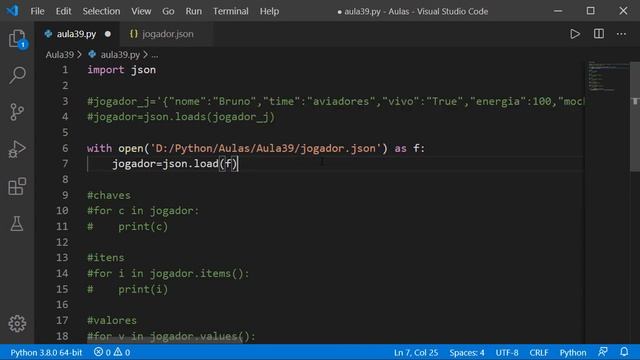Open notifications bell in status bar
The height and width of the screenshot is (360, 640).
[624, 352]
